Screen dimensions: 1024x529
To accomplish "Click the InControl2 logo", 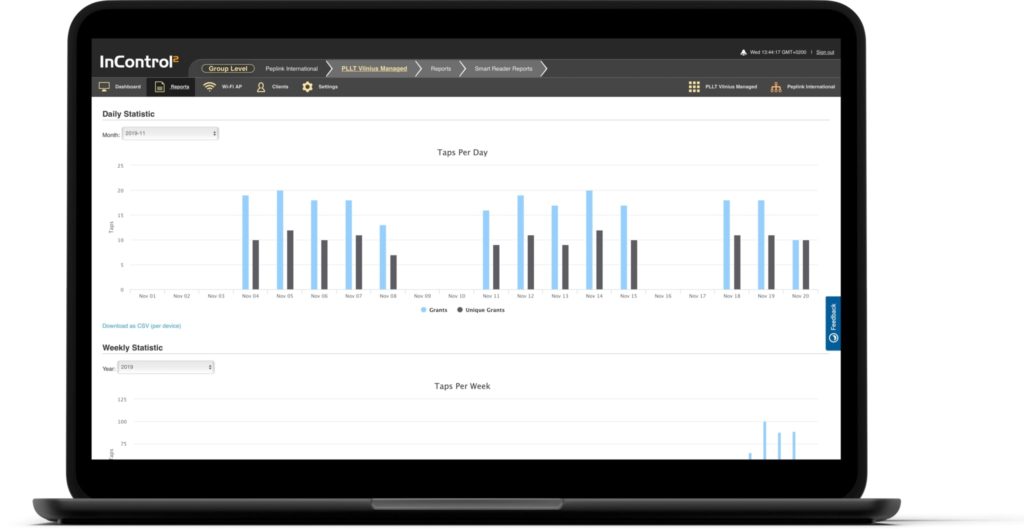I will tap(136, 61).
